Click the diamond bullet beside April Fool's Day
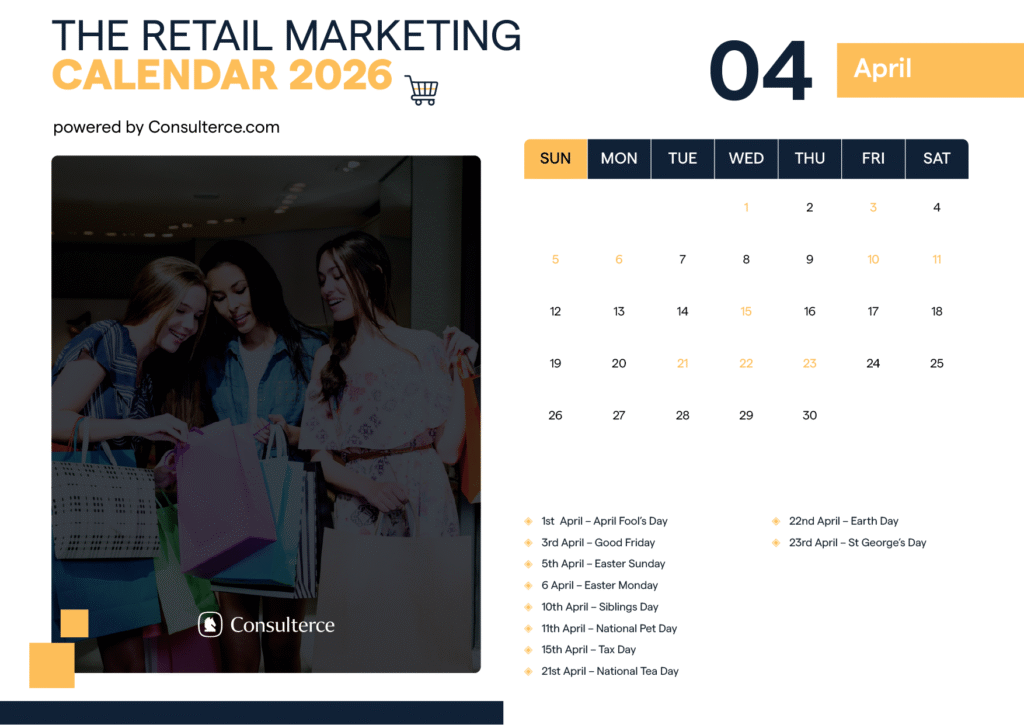Image resolution: width=1024 pixels, height=725 pixels. pos(528,520)
